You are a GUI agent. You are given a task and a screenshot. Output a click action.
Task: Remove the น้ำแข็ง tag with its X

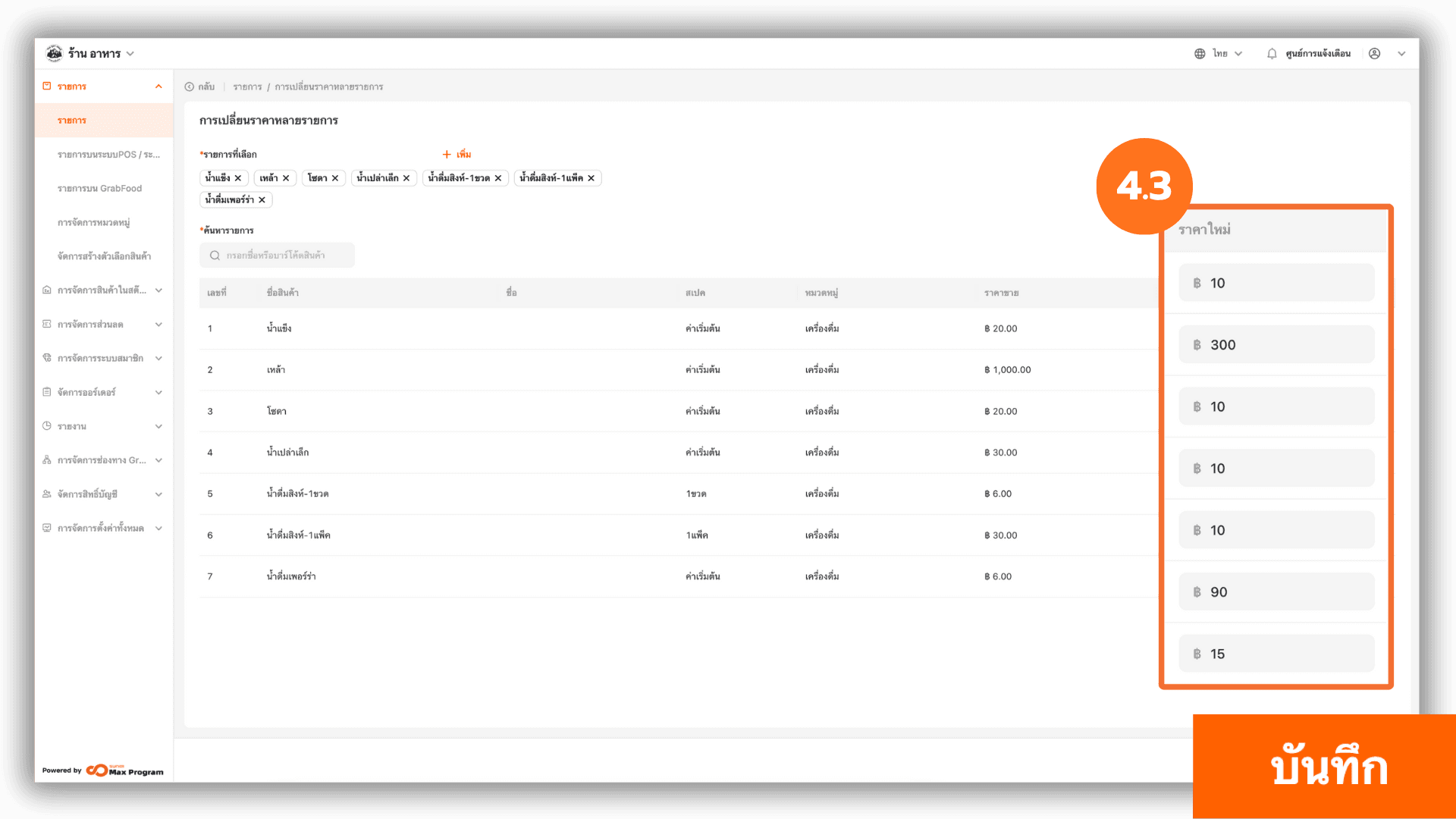point(238,178)
